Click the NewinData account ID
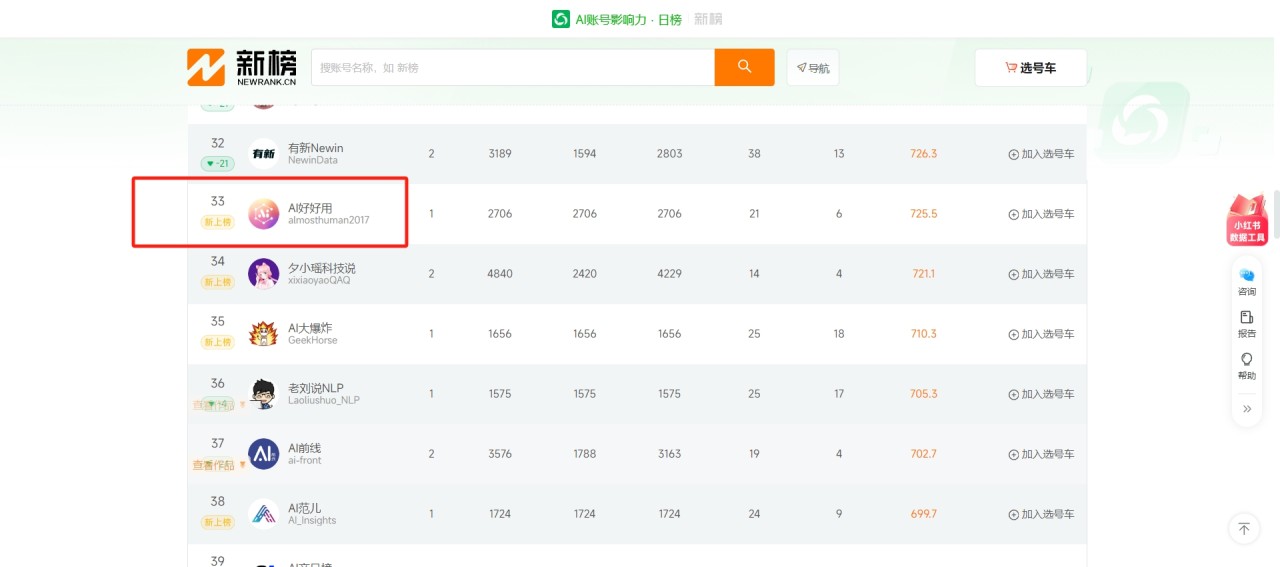The height and width of the screenshot is (567, 1280). 313,160
